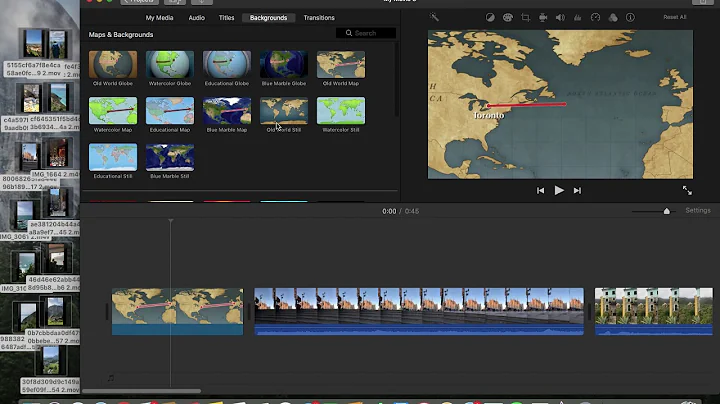
Task: Select the Blue Marble Globe thumbnail
Action: [x=284, y=64]
